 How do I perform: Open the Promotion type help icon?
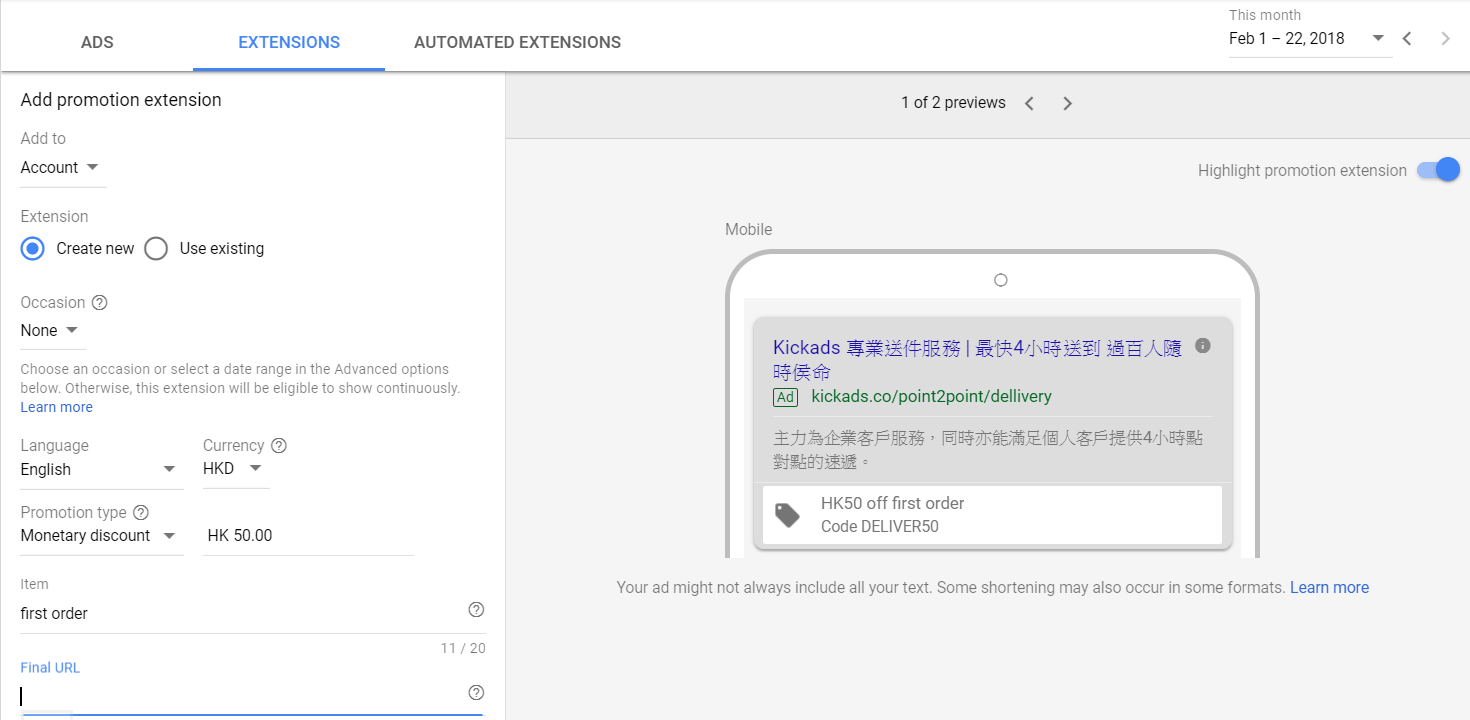point(141,511)
